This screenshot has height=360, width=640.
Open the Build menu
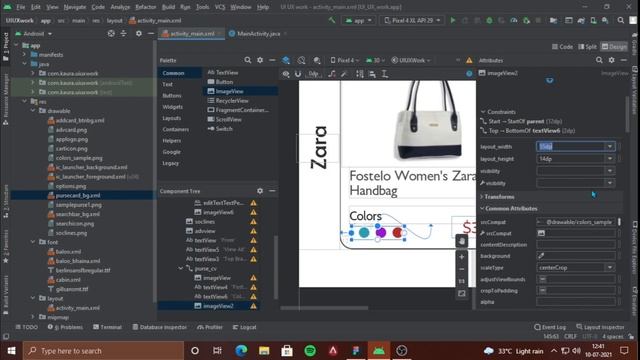pyautogui.click(x=168, y=7)
